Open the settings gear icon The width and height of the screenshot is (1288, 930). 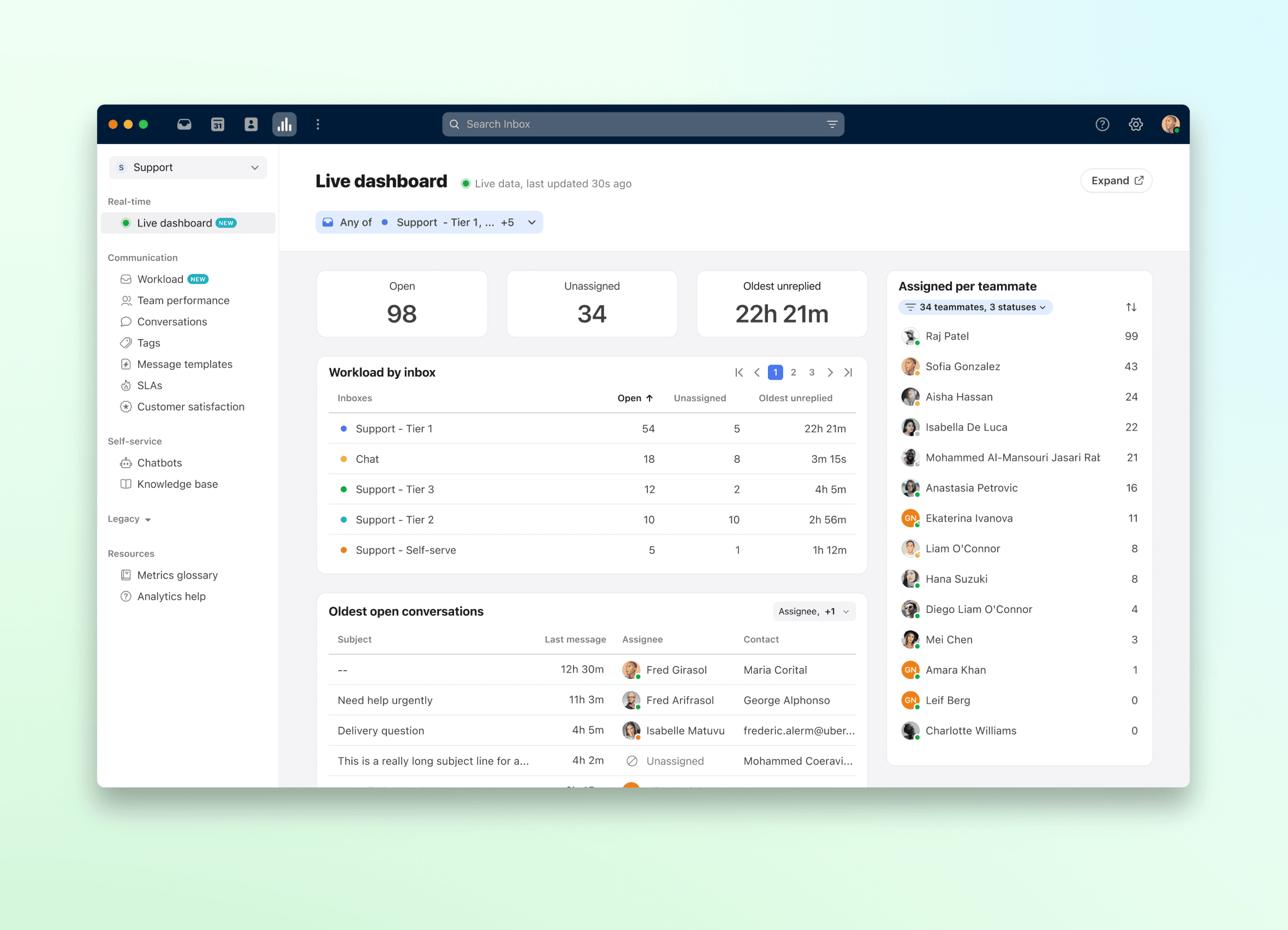(x=1135, y=124)
